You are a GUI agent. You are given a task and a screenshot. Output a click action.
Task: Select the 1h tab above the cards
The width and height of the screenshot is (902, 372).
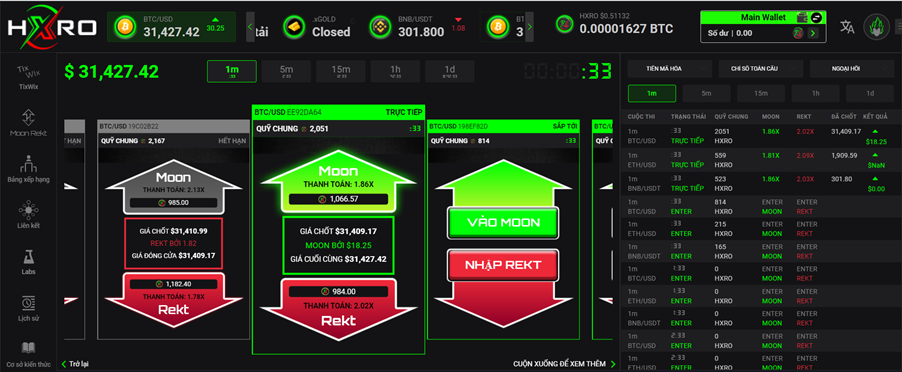point(395,71)
